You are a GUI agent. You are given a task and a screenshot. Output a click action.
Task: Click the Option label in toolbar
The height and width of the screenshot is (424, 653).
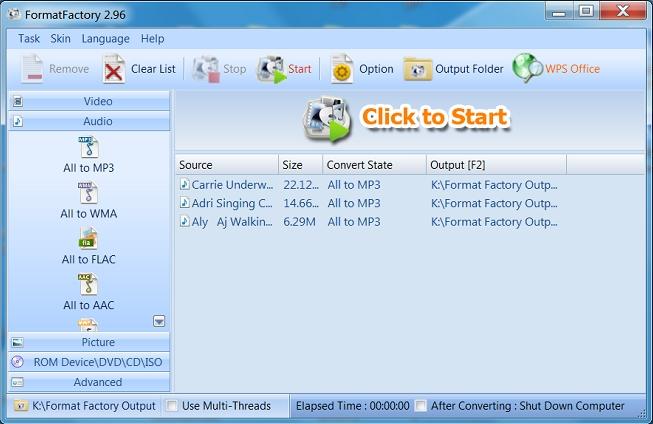pos(376,69)
